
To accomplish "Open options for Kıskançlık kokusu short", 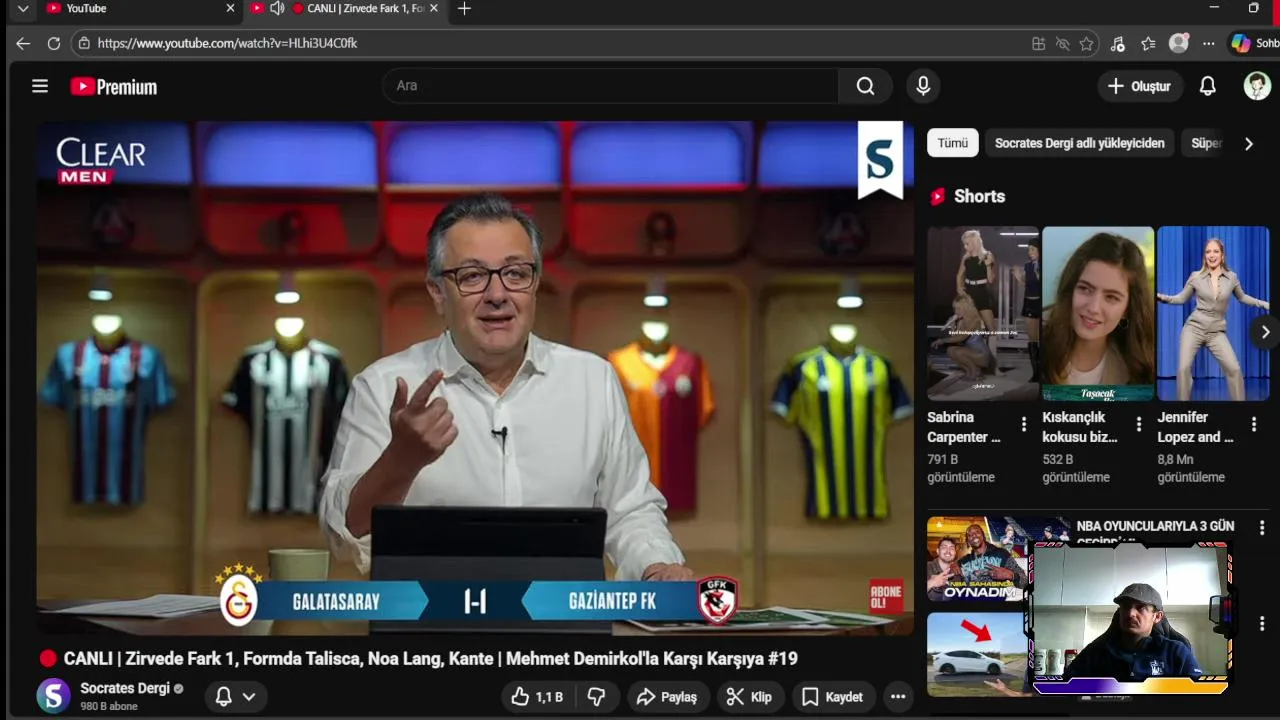I will pyautogui.click(x=1138, y=424).
